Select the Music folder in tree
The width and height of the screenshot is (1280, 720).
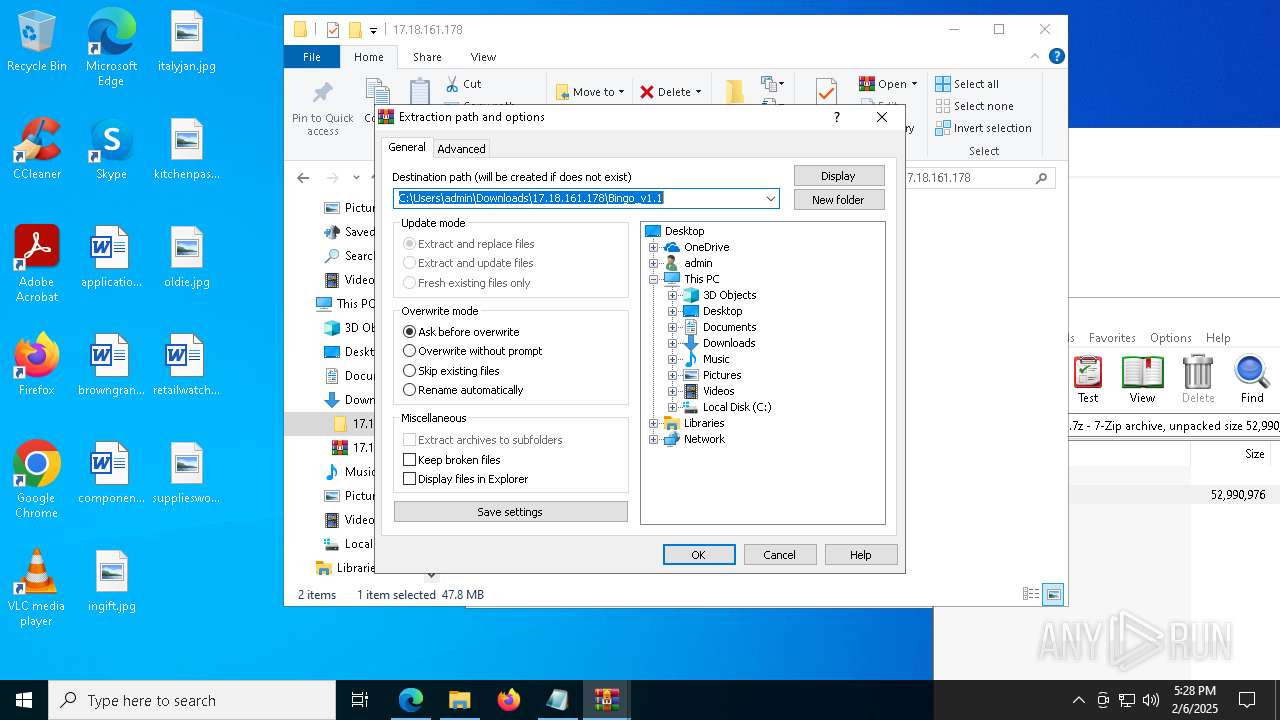(x=716, y=359)
